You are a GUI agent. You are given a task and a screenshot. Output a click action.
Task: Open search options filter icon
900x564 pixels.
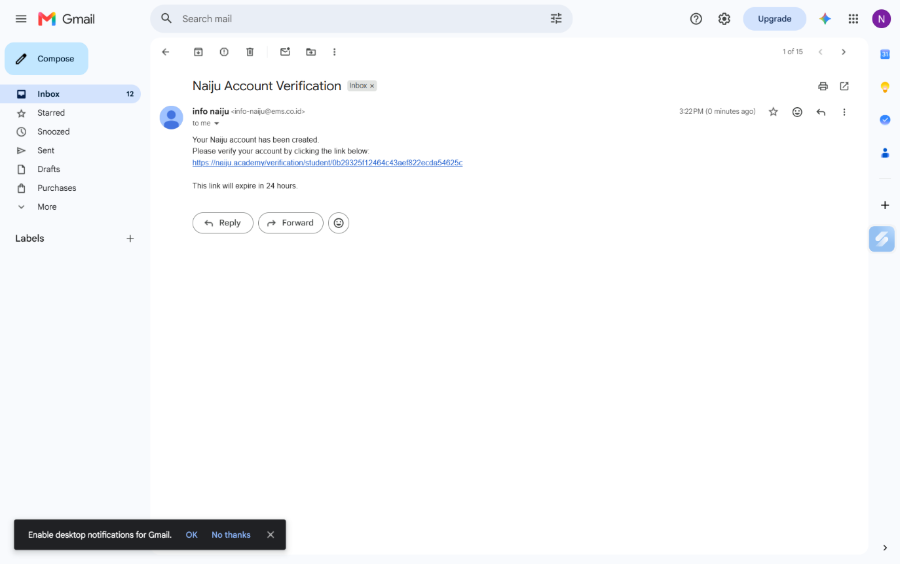pos(556,18)
